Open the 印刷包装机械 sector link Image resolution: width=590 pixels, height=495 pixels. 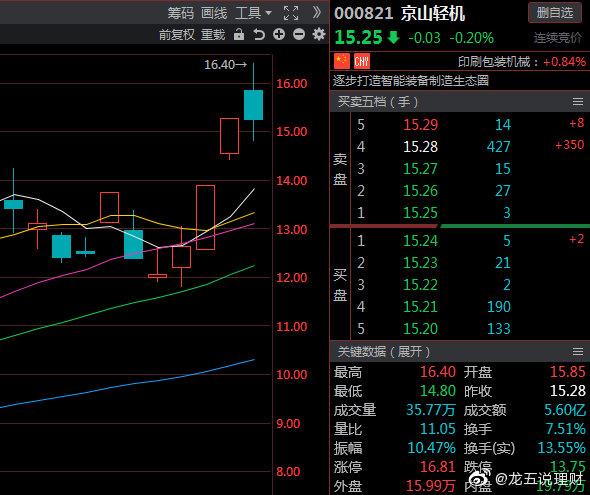(493, 61)
